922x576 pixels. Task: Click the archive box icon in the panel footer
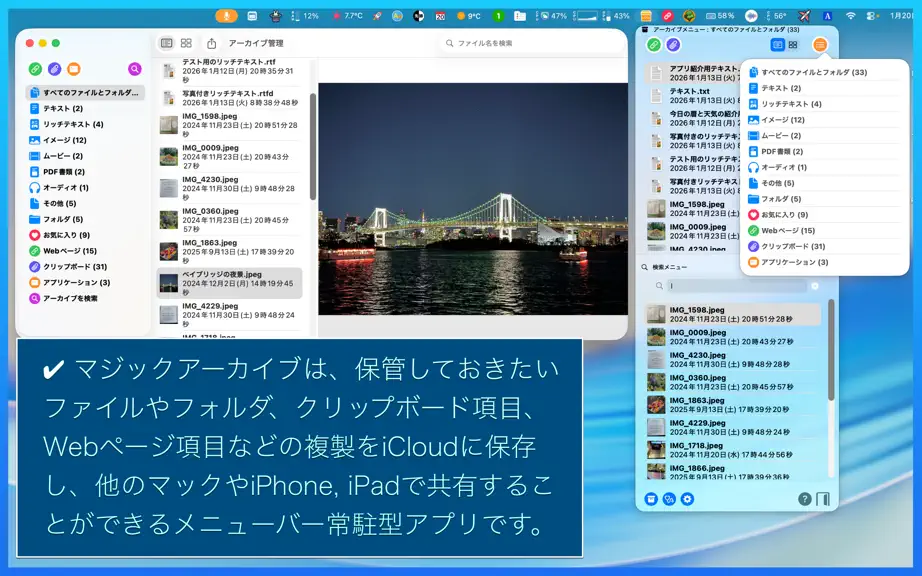[651, 499]
